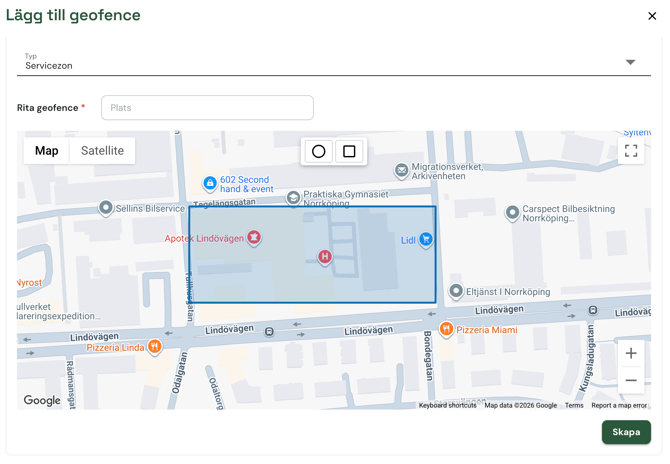Click the Pizzeria Miami label text
This screenshot has width=670, height=464.
487,330
